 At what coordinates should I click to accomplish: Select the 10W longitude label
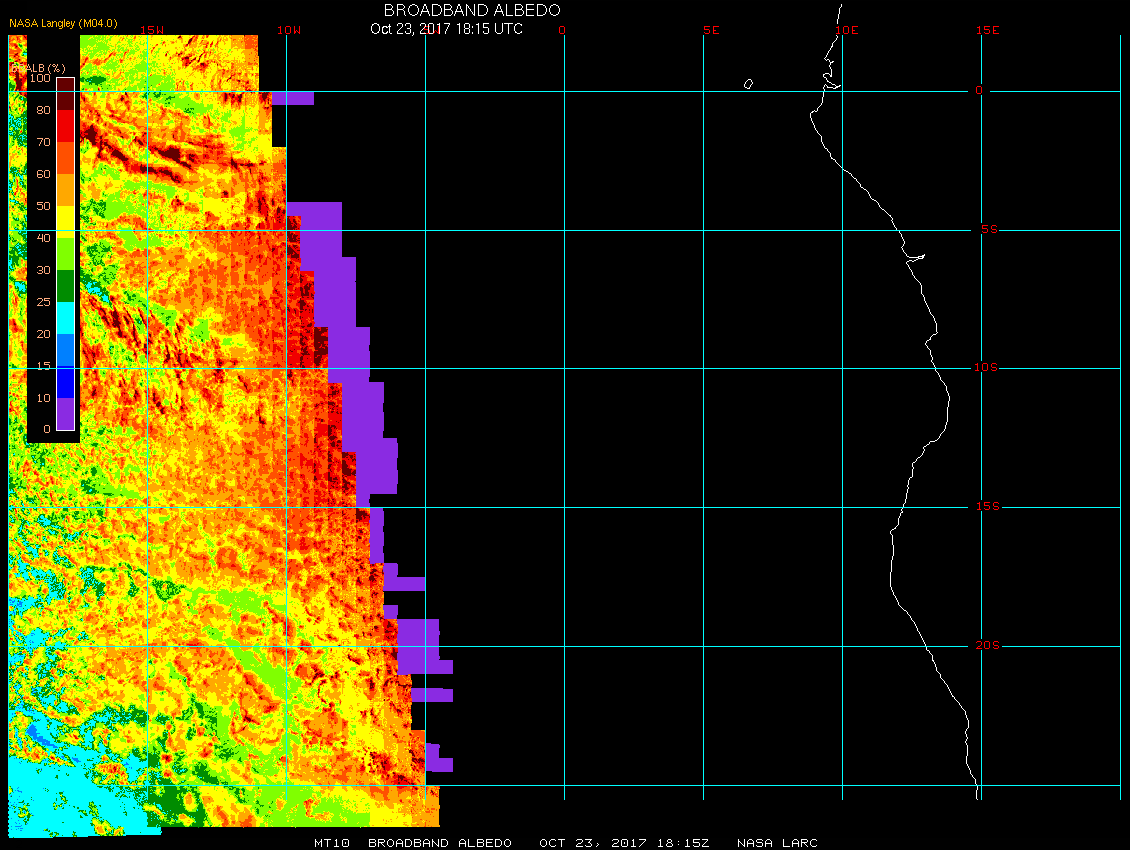289,30
